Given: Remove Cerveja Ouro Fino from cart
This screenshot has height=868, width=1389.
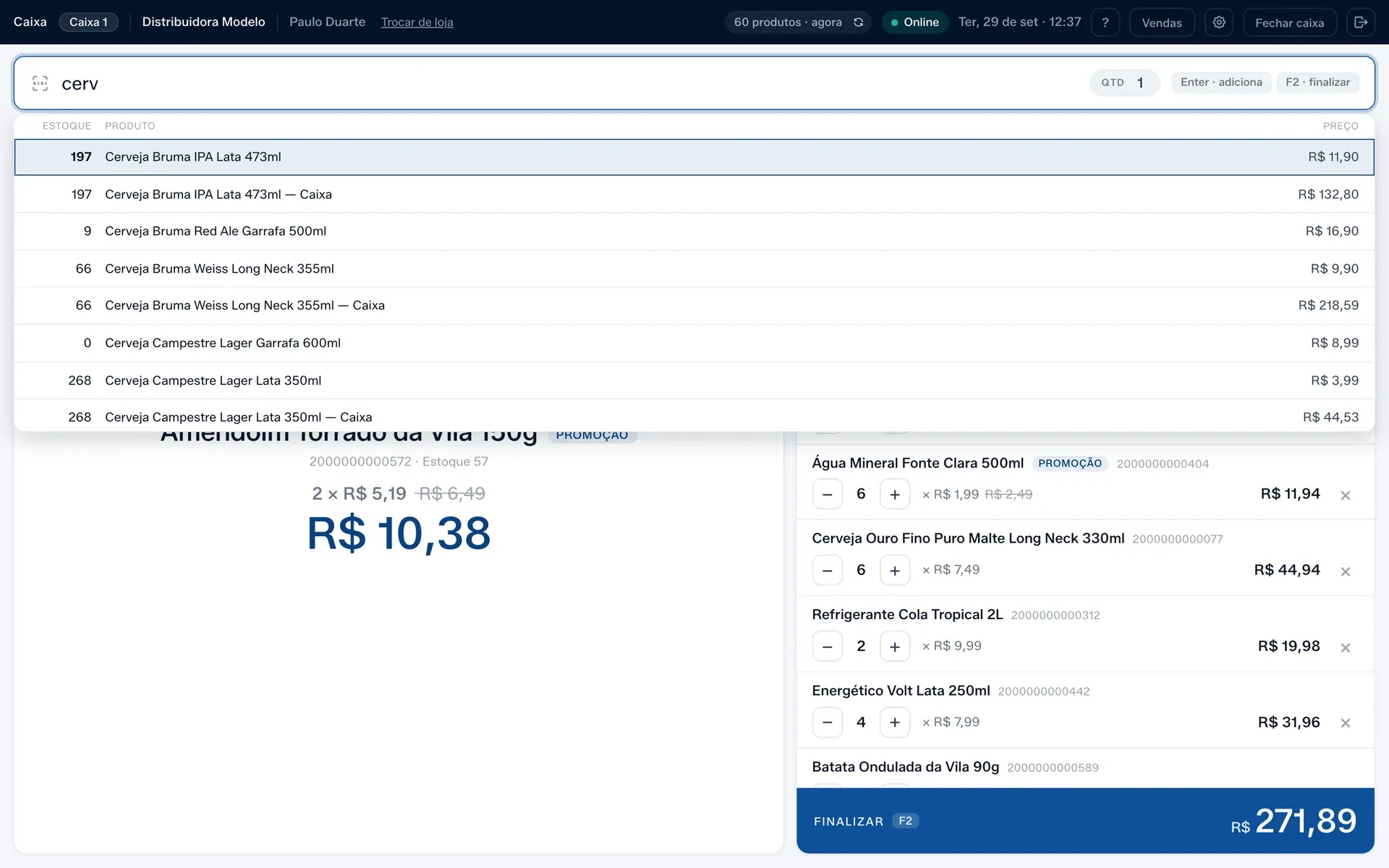Looking at the screenshot, I should [x=1345, y=571].
